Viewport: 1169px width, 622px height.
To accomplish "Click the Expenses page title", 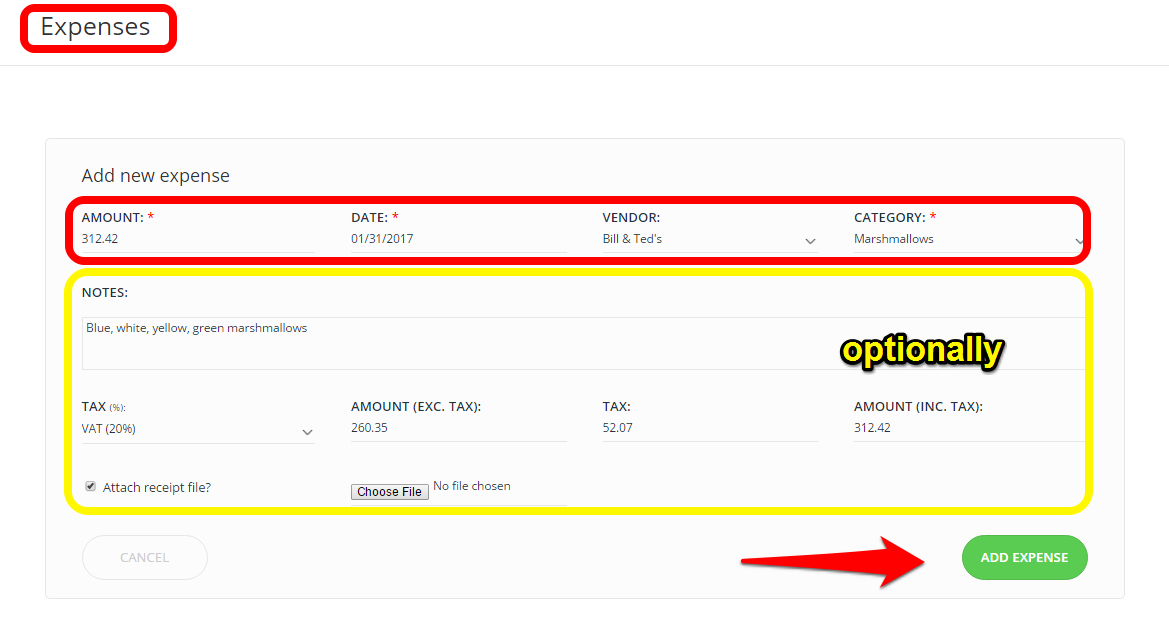I will pos(96,27).
